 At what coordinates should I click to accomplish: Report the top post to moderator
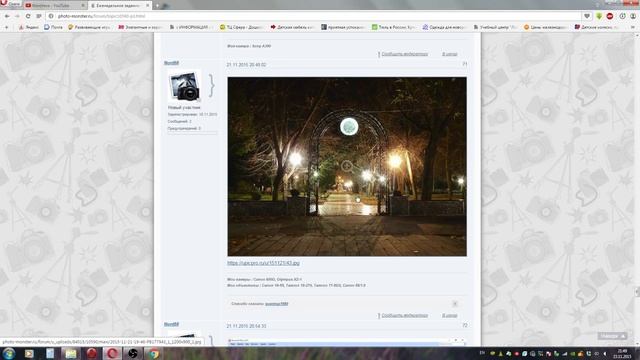click(x=404, y=54)
